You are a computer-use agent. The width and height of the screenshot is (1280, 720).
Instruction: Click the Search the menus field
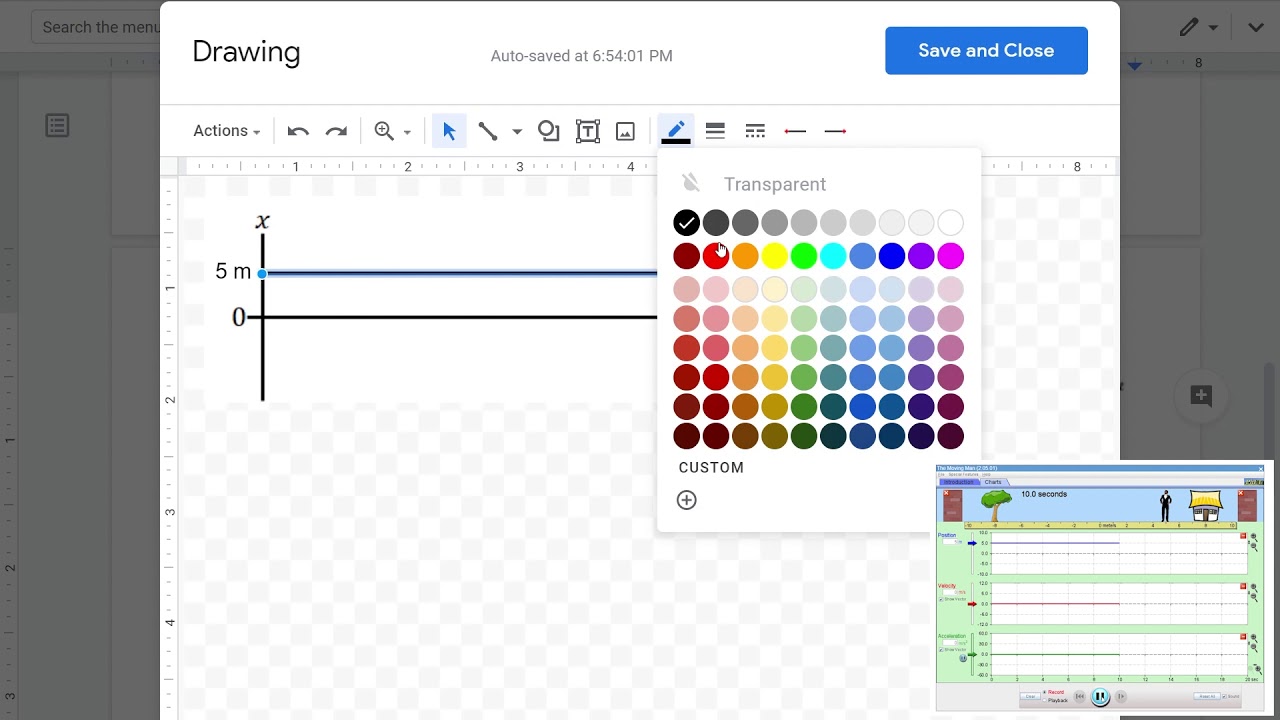pos(94,27)
